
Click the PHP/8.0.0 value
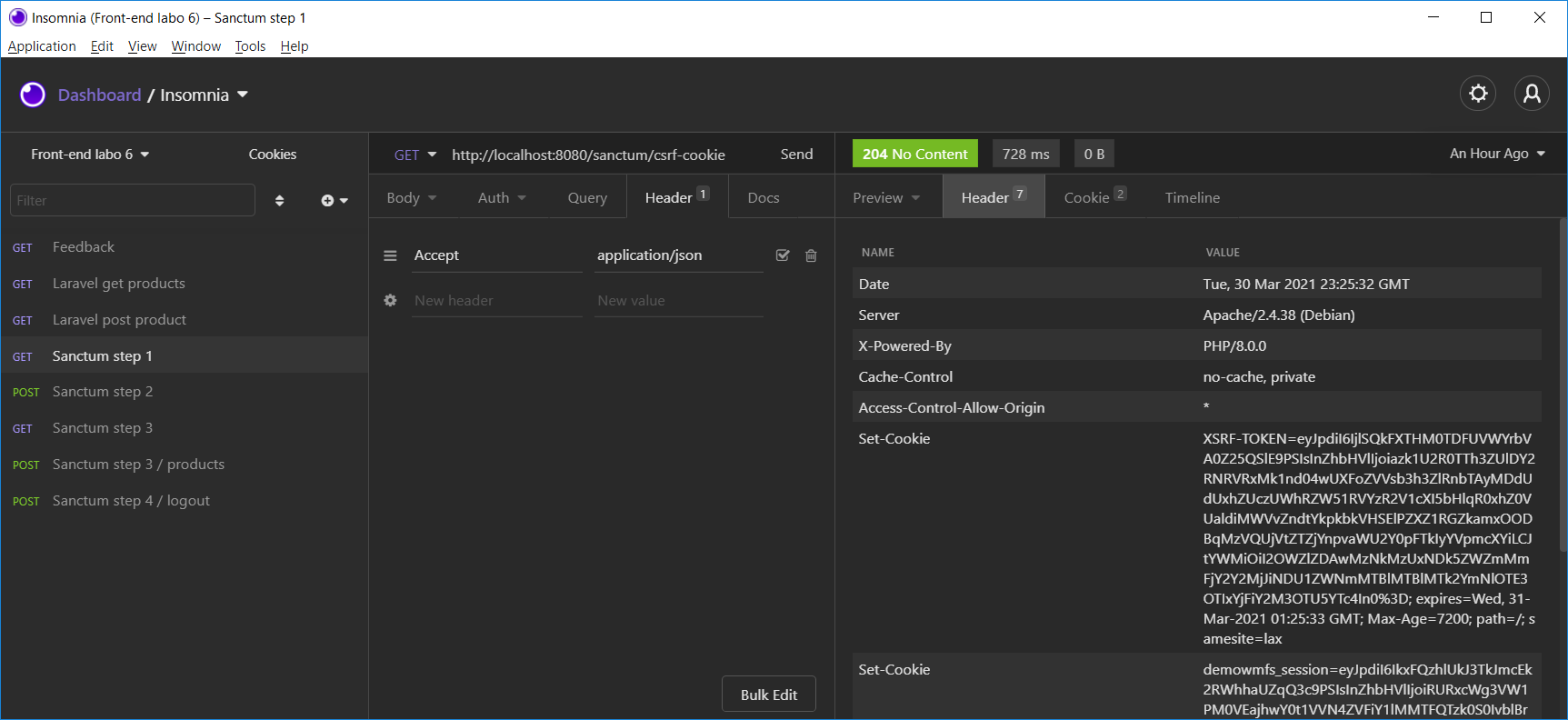1234,346
